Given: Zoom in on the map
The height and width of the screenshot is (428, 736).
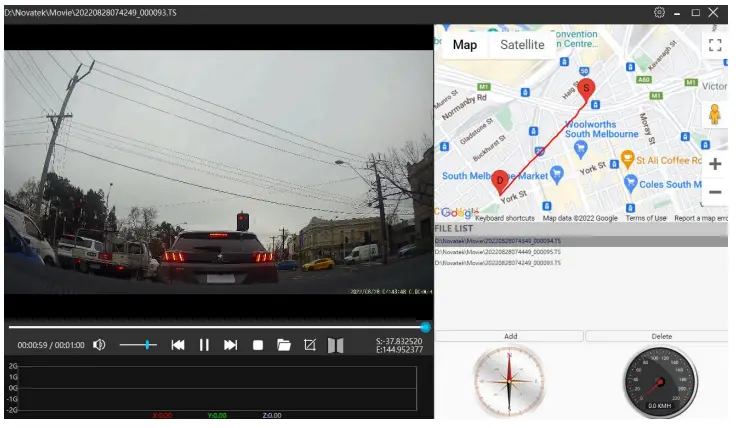Looking at the screenshot, I should tap(715, 164).
